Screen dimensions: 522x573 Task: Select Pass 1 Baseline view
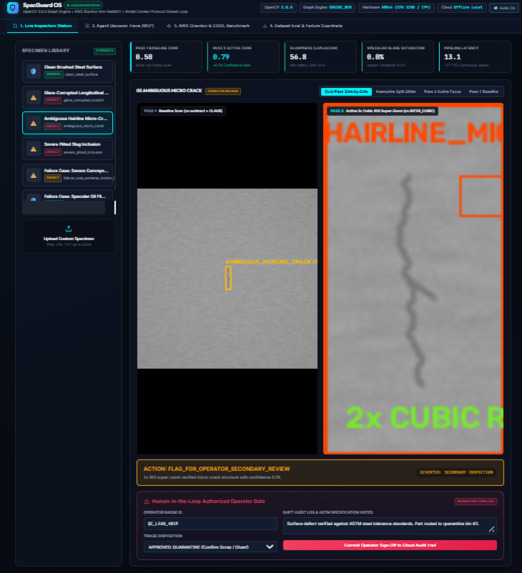click(x=484, y=91)
